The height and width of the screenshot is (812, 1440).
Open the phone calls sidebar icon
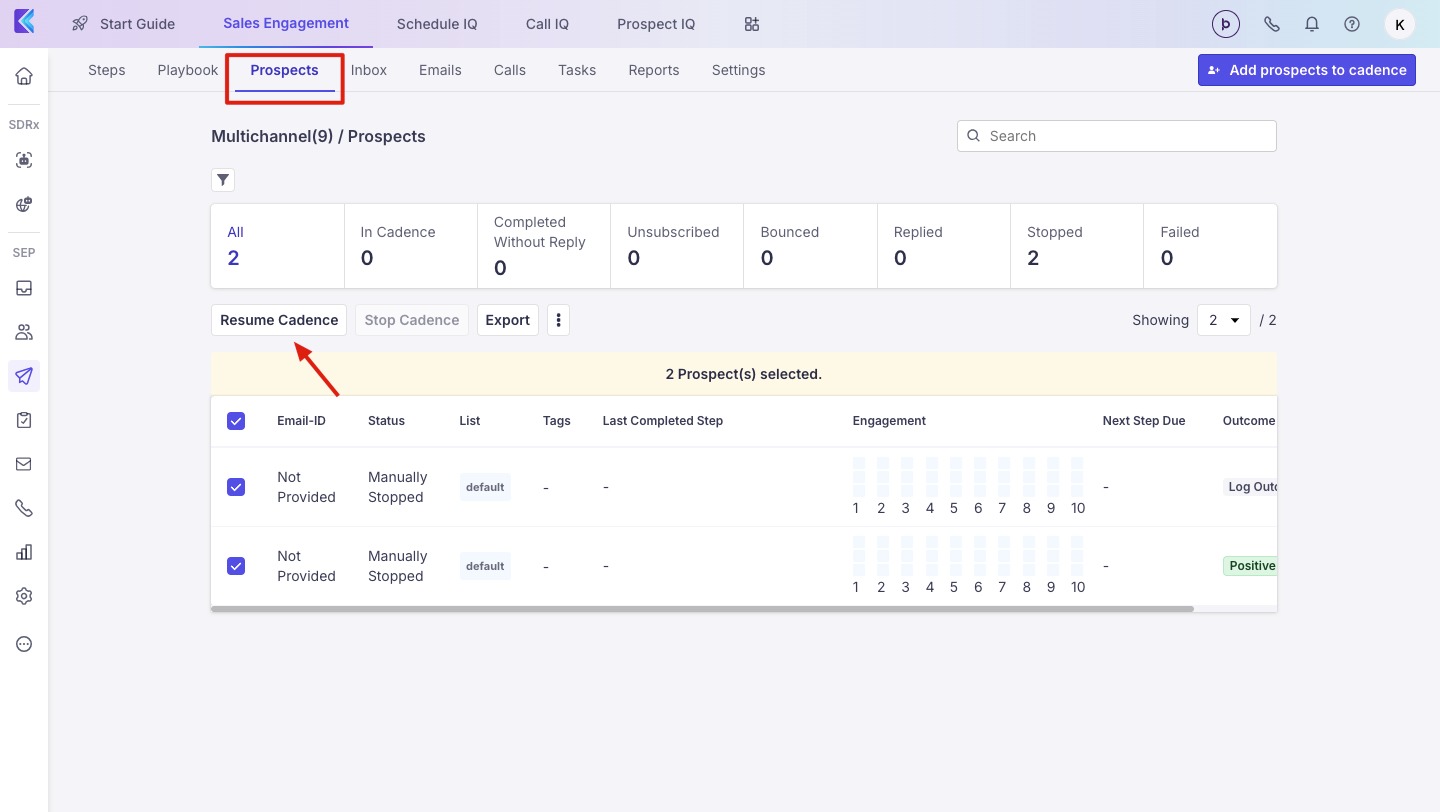[x=24, y=508]
